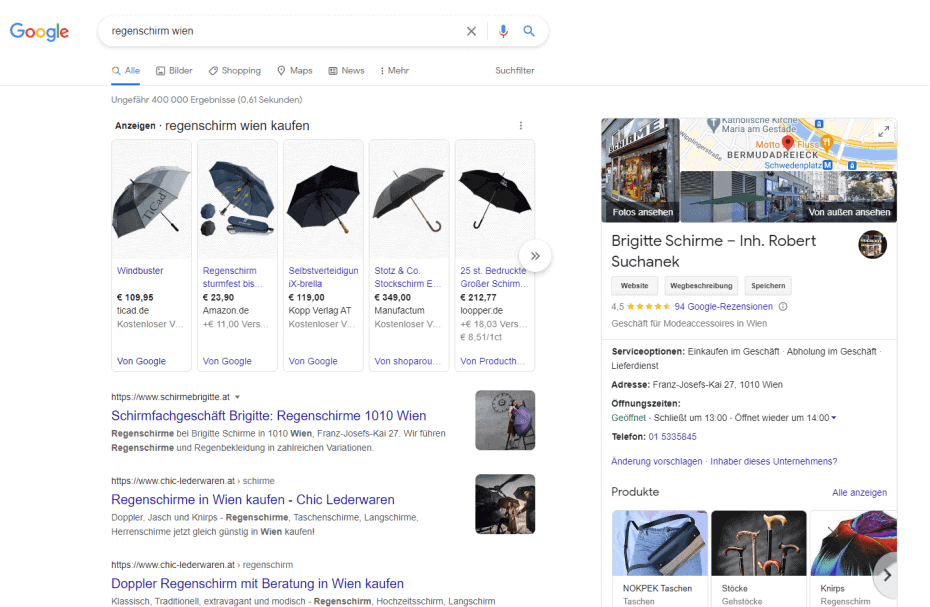Open the NOKPEK Taschen product thumbnail
The image size is (930, 607).
point(660,543)
